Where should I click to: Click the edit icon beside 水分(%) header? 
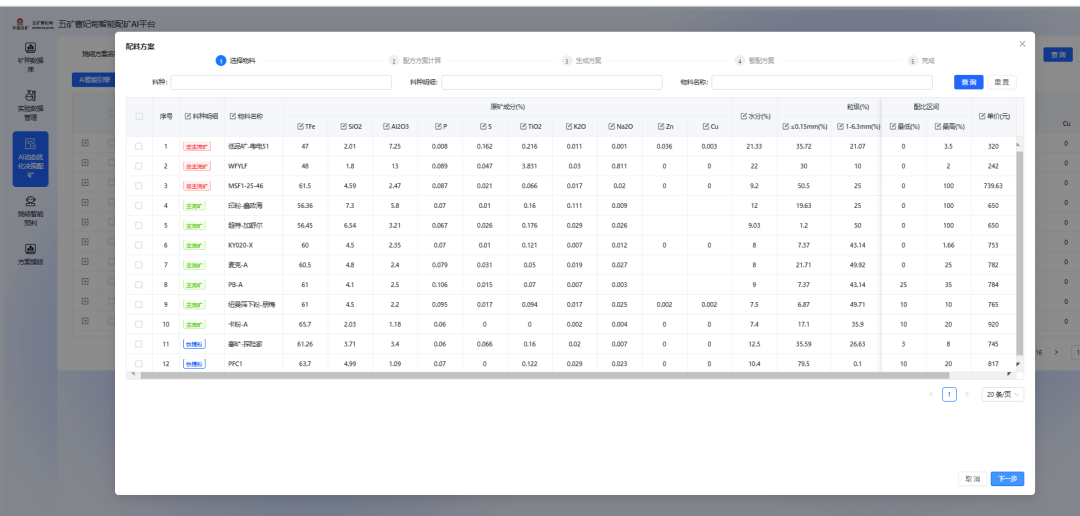click(743, 116)
